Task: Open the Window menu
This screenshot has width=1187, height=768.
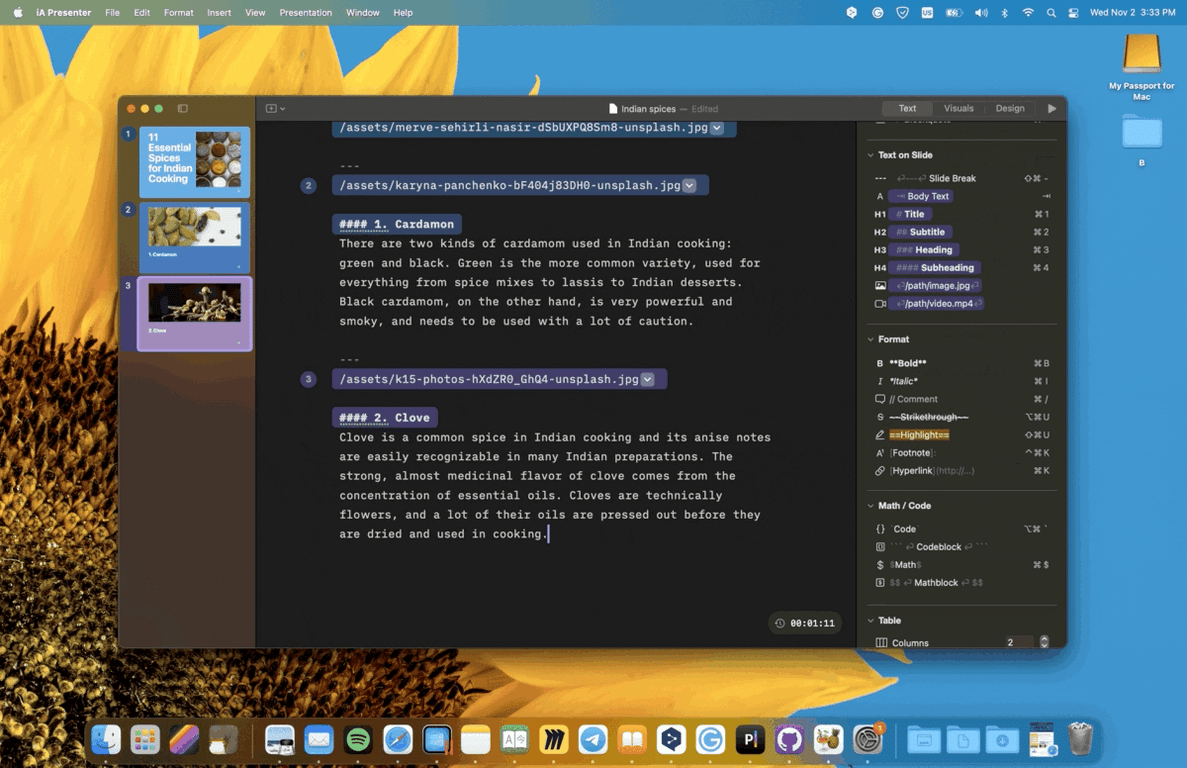Action: 363,12
